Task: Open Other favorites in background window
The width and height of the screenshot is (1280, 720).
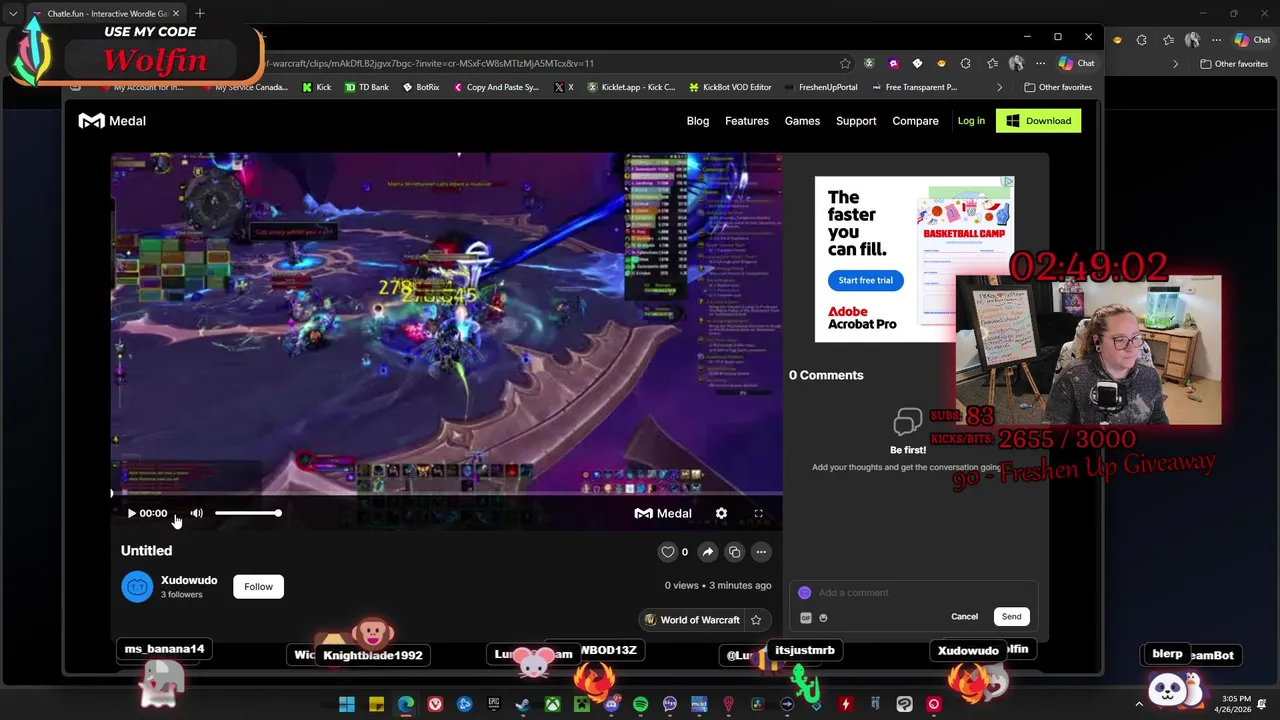Action: click(x=1234, y=64)
